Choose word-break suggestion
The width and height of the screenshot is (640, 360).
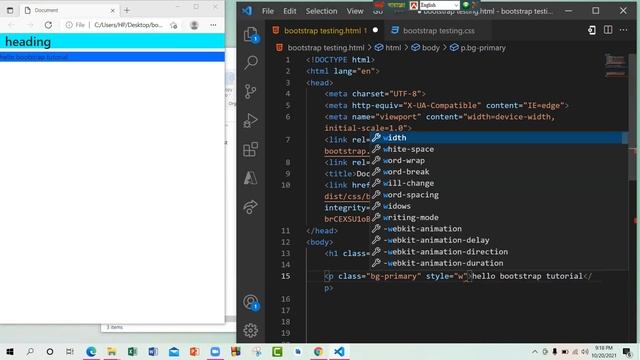(499, 172)
